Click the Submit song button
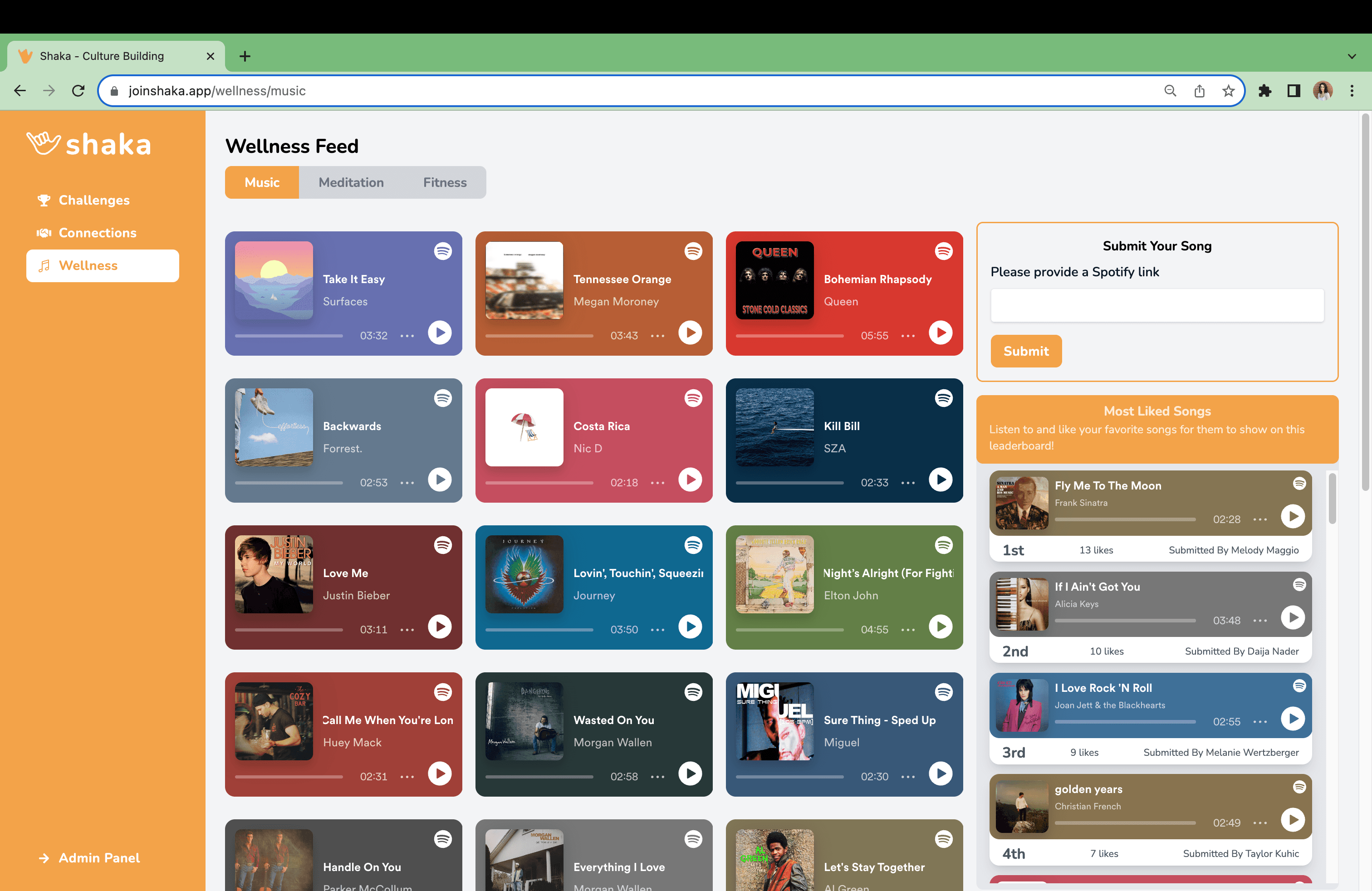 tap(1025, 351)
